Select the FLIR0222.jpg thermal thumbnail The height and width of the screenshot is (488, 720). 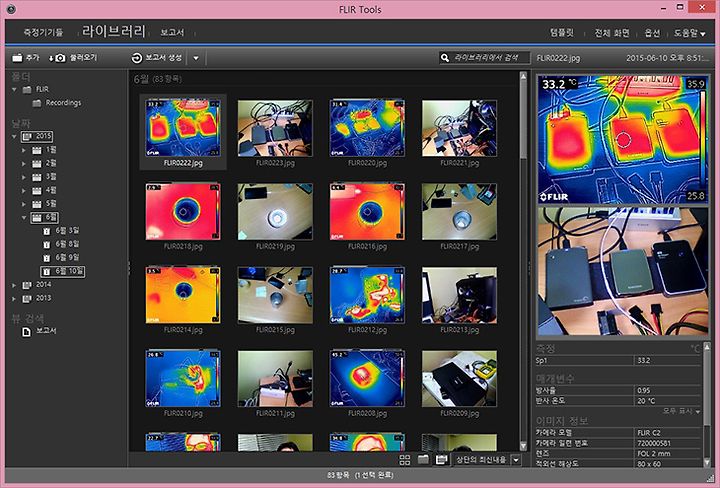pos(183,129)
